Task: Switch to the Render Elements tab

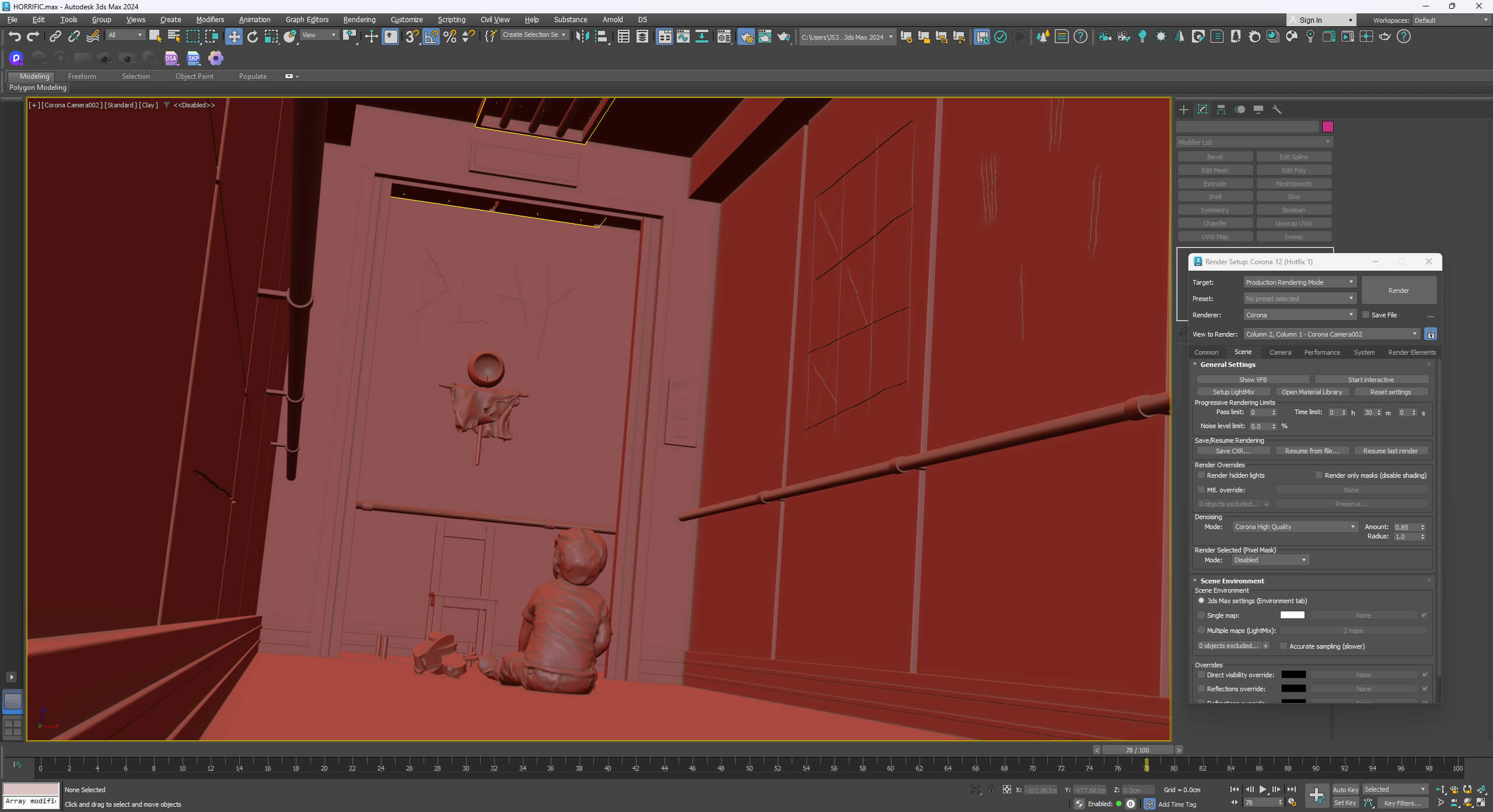Action: coord(1412,352)
